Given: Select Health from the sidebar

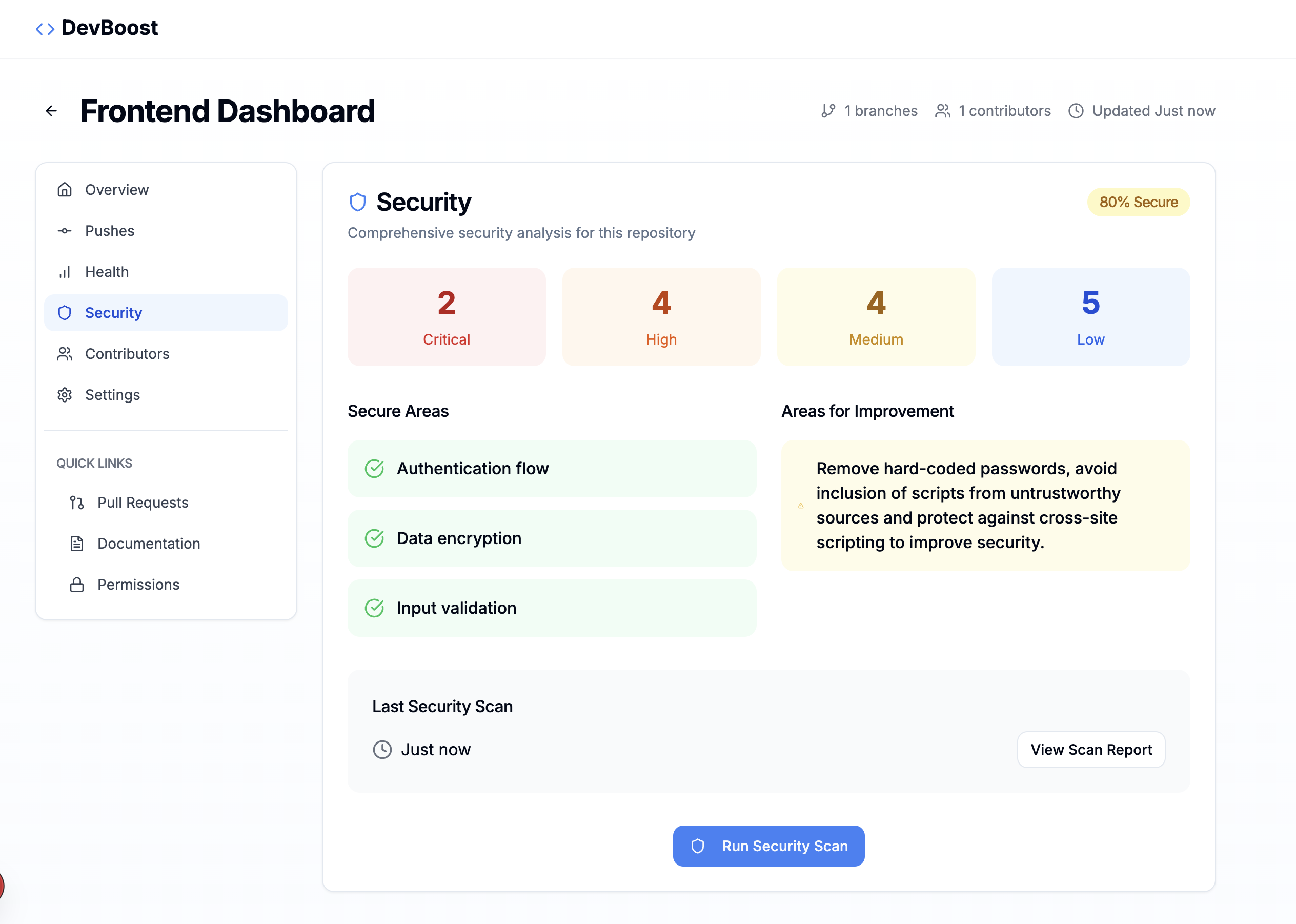Looking at the screenshot, I should (x=107, y=271).
